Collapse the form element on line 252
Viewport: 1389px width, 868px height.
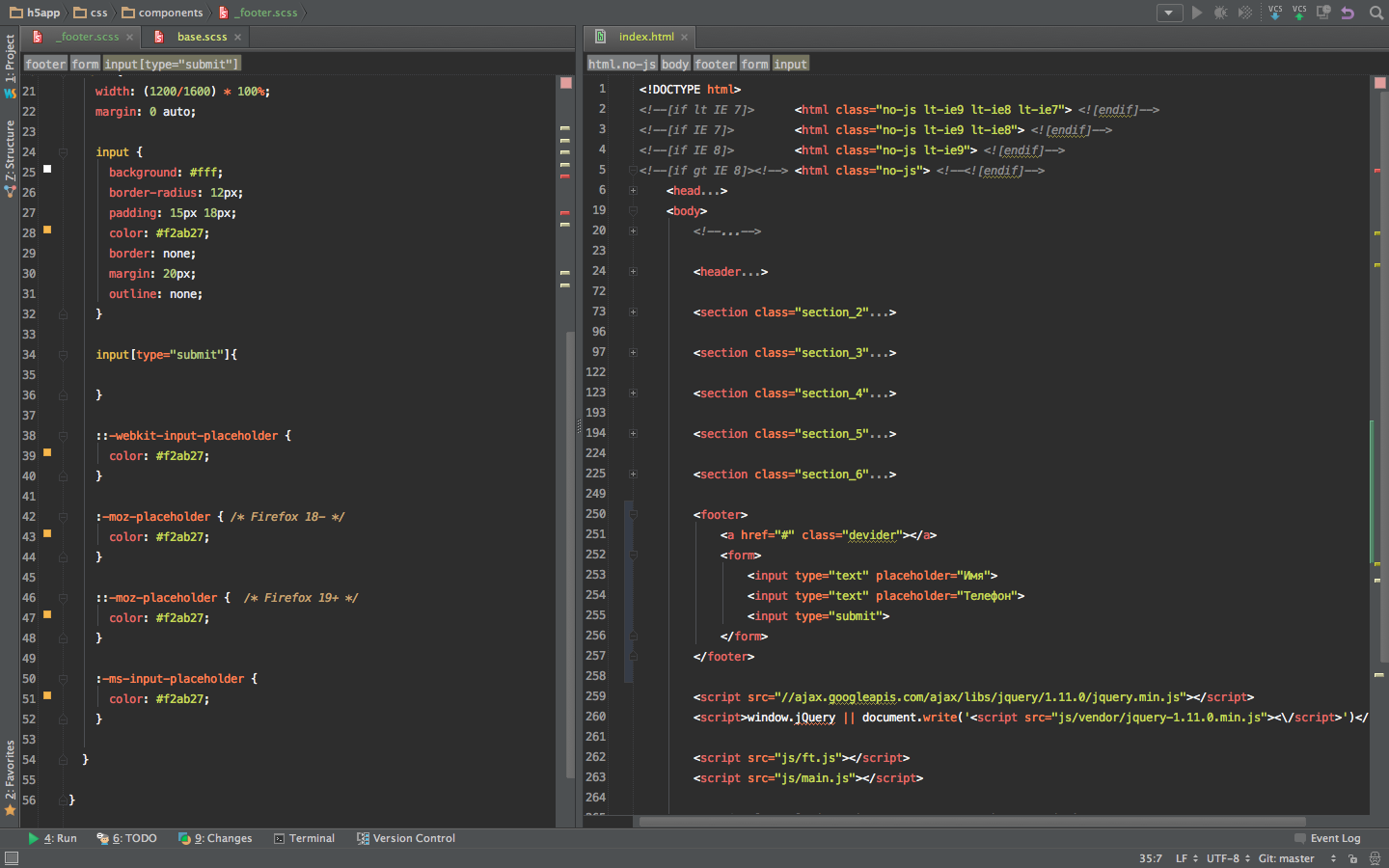point(633,556)
